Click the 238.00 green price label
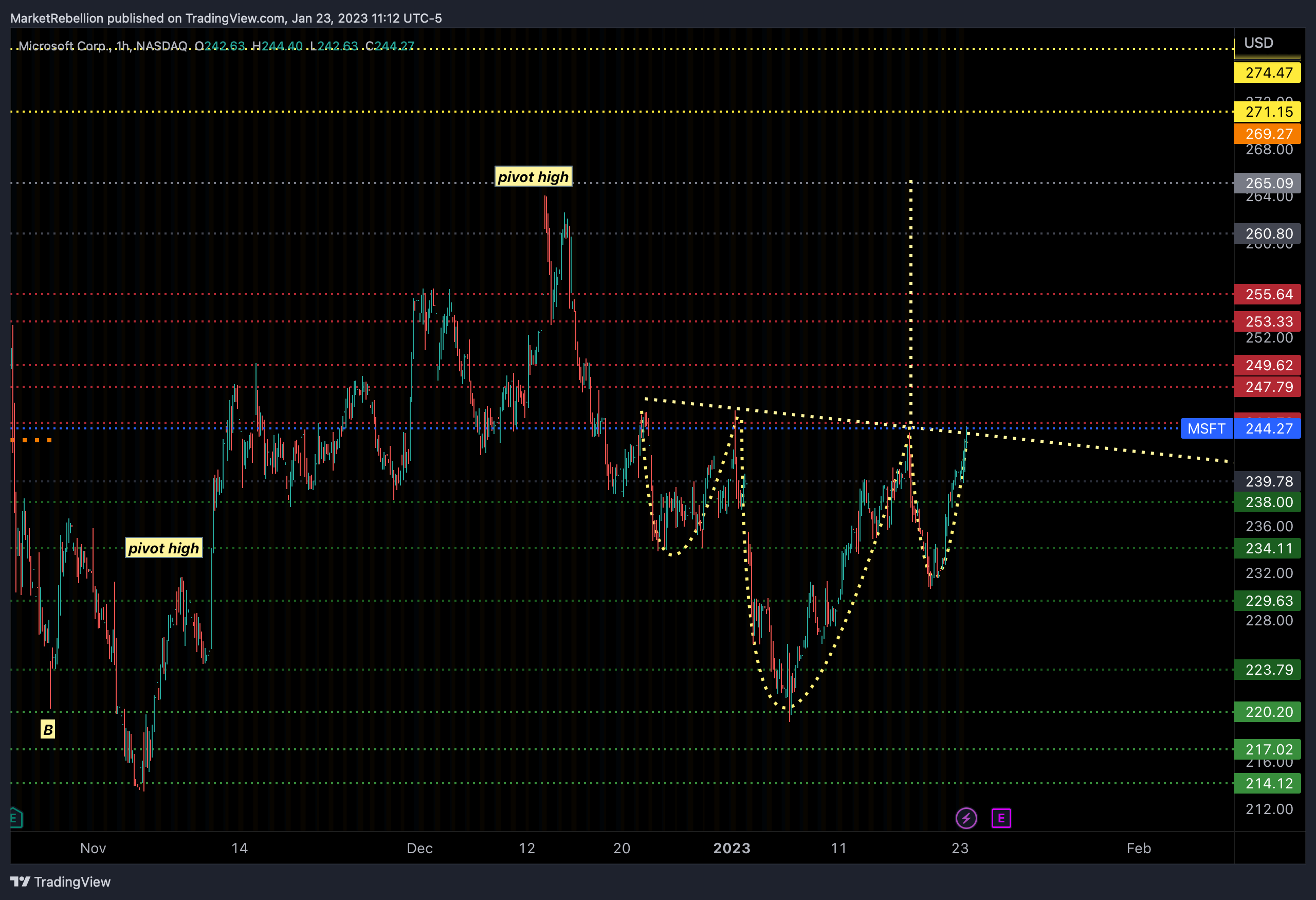The width and height of the screenshot is (1316, 900). tap(1267, 502)
